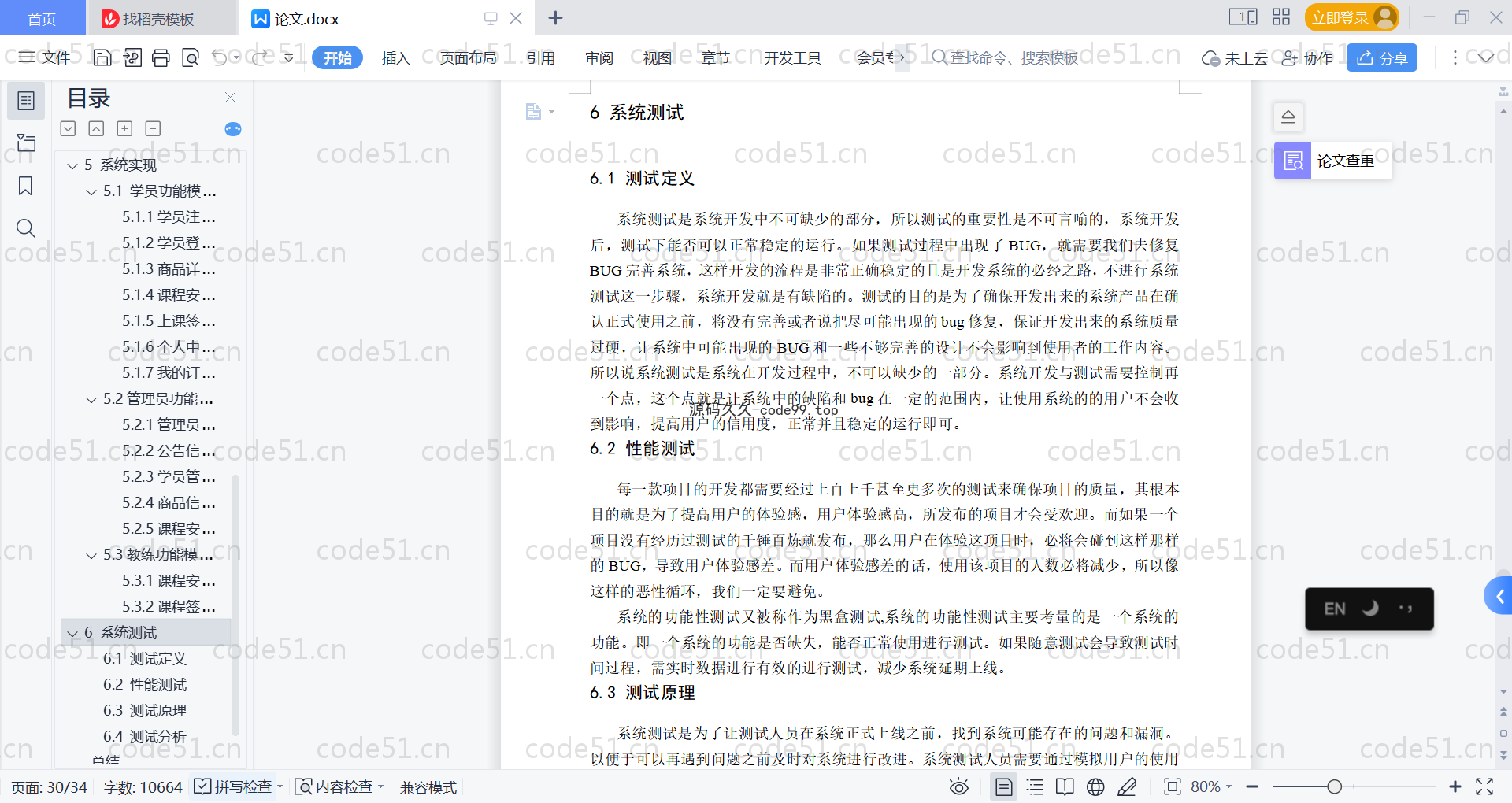Click the promote level up icon in 目录
This screenshot has width=1512, height=803.
[x=96, y=128]
